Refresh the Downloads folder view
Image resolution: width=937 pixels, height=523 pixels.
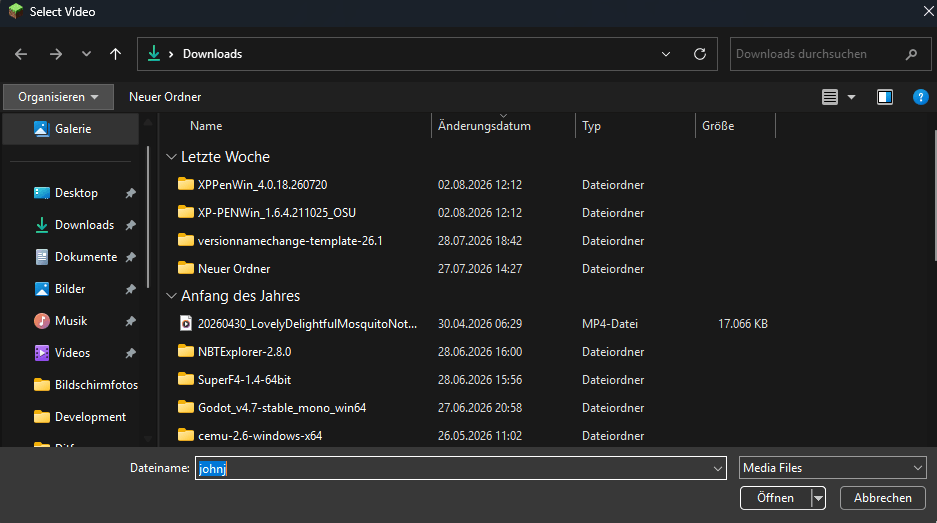700,54
